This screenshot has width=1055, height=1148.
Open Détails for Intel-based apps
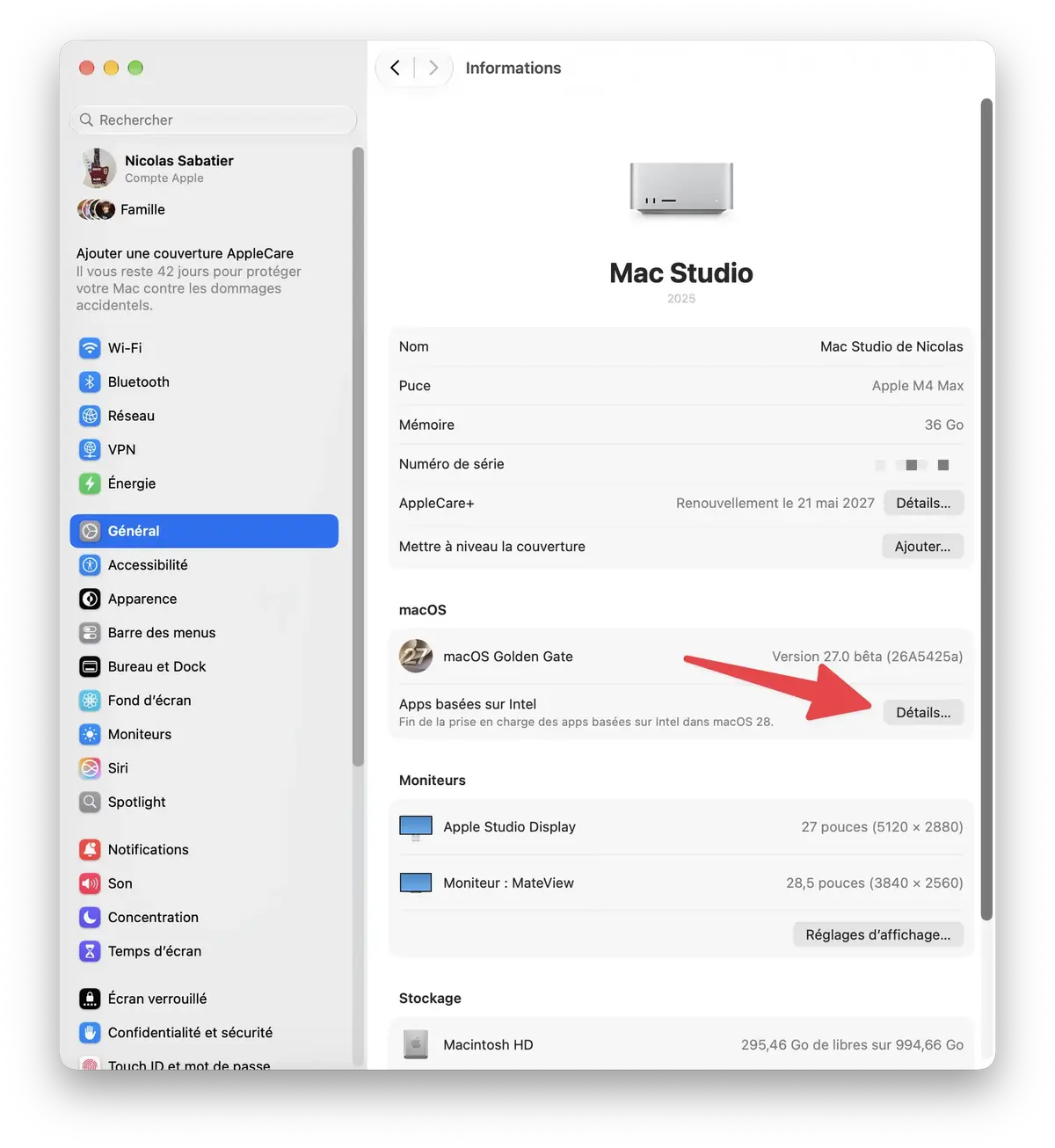tap(923, 712)
